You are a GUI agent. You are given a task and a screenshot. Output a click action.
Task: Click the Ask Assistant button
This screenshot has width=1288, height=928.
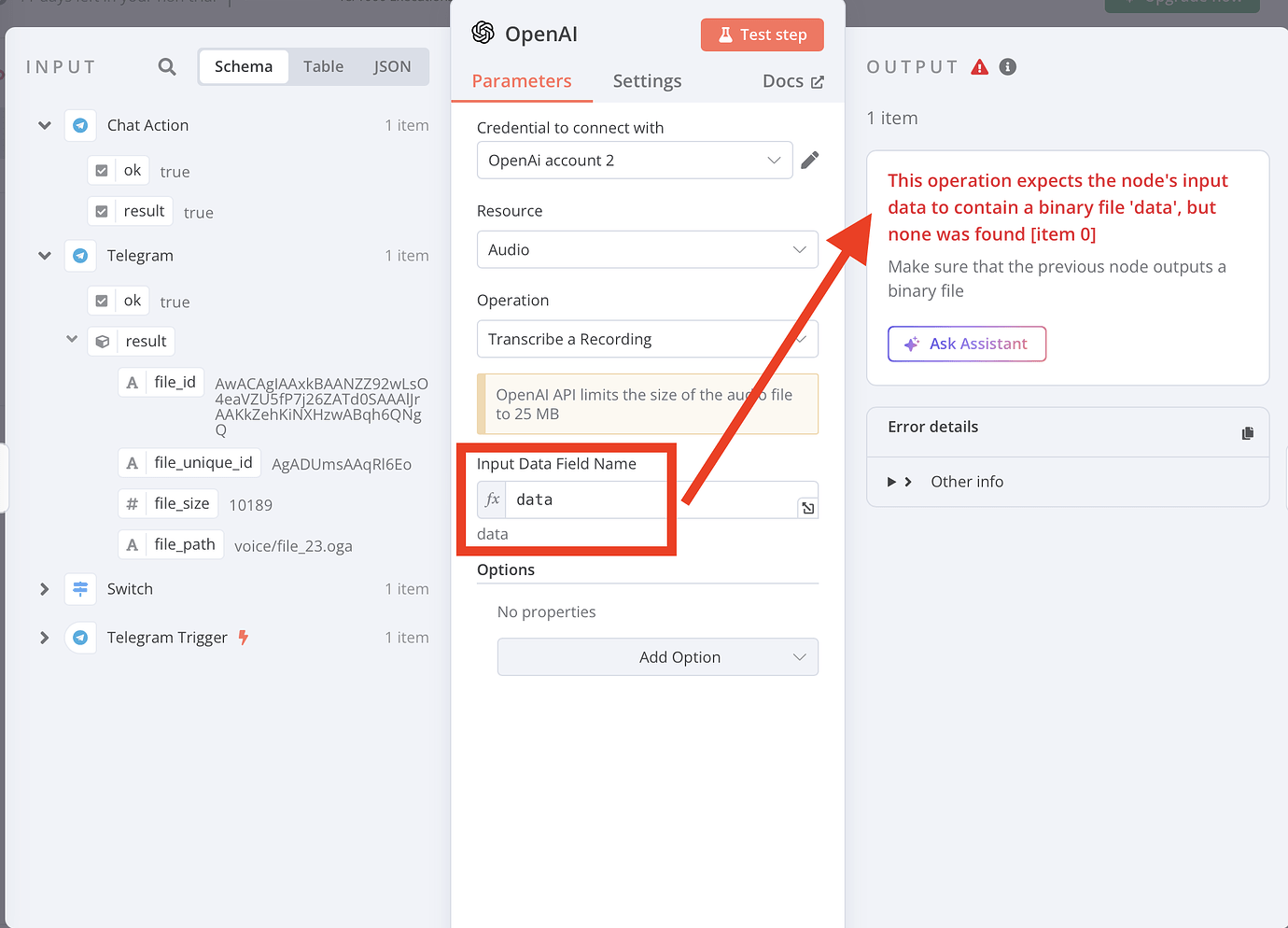(967, 344)
